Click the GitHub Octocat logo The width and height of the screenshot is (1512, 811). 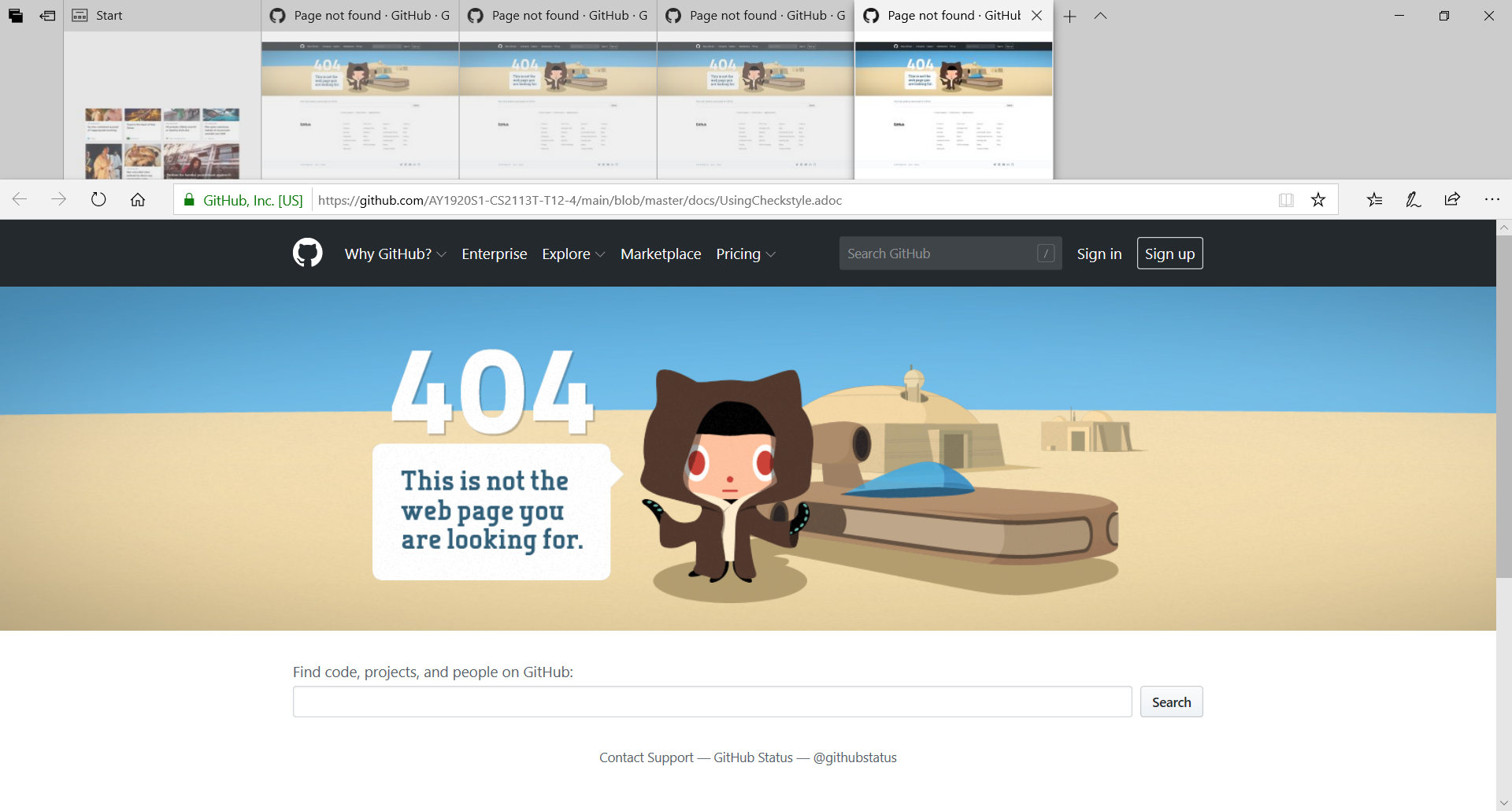(x=308, y=253)
